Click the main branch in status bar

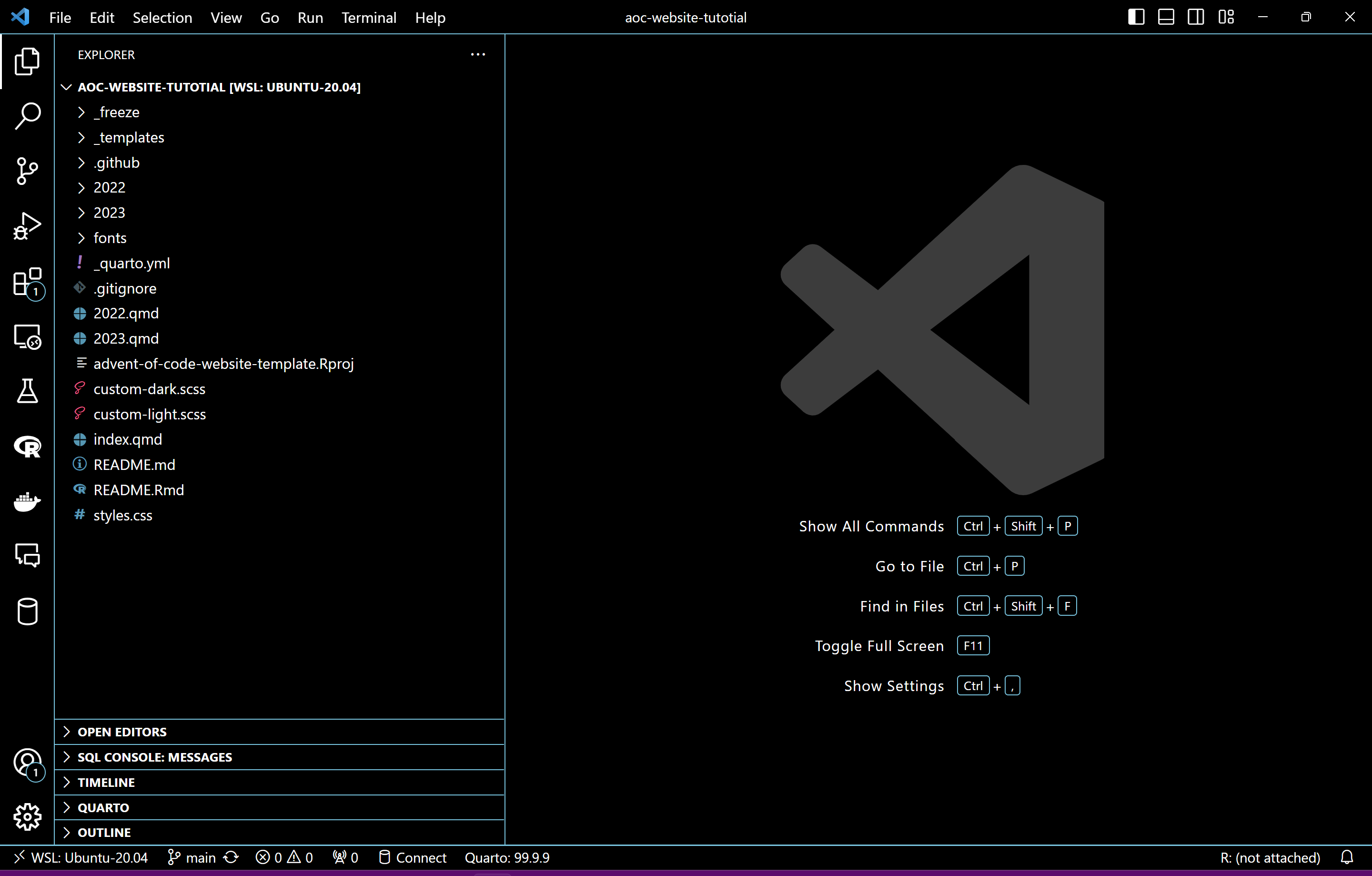(192, 857)
